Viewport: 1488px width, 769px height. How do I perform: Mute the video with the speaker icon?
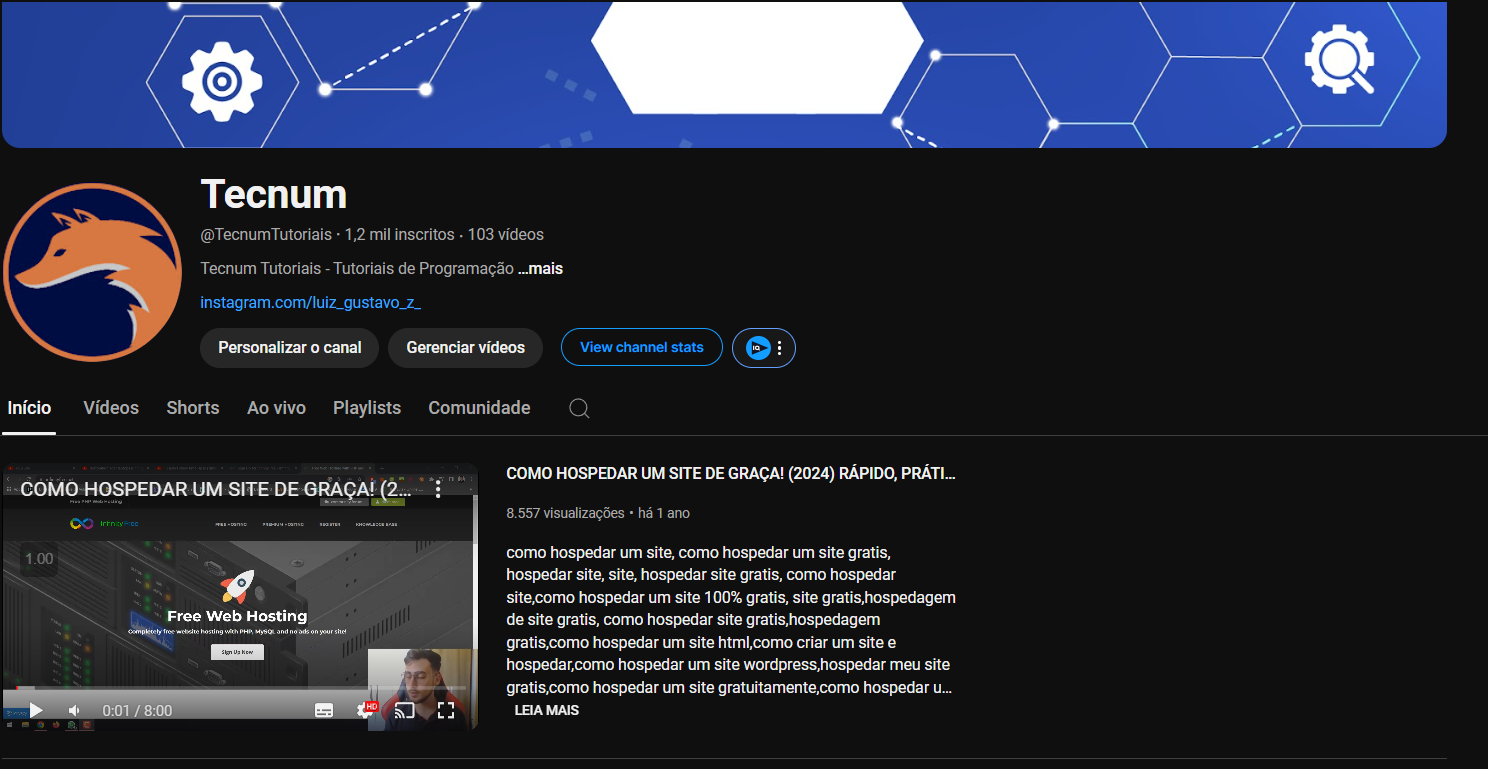click(x=74, y=710)
